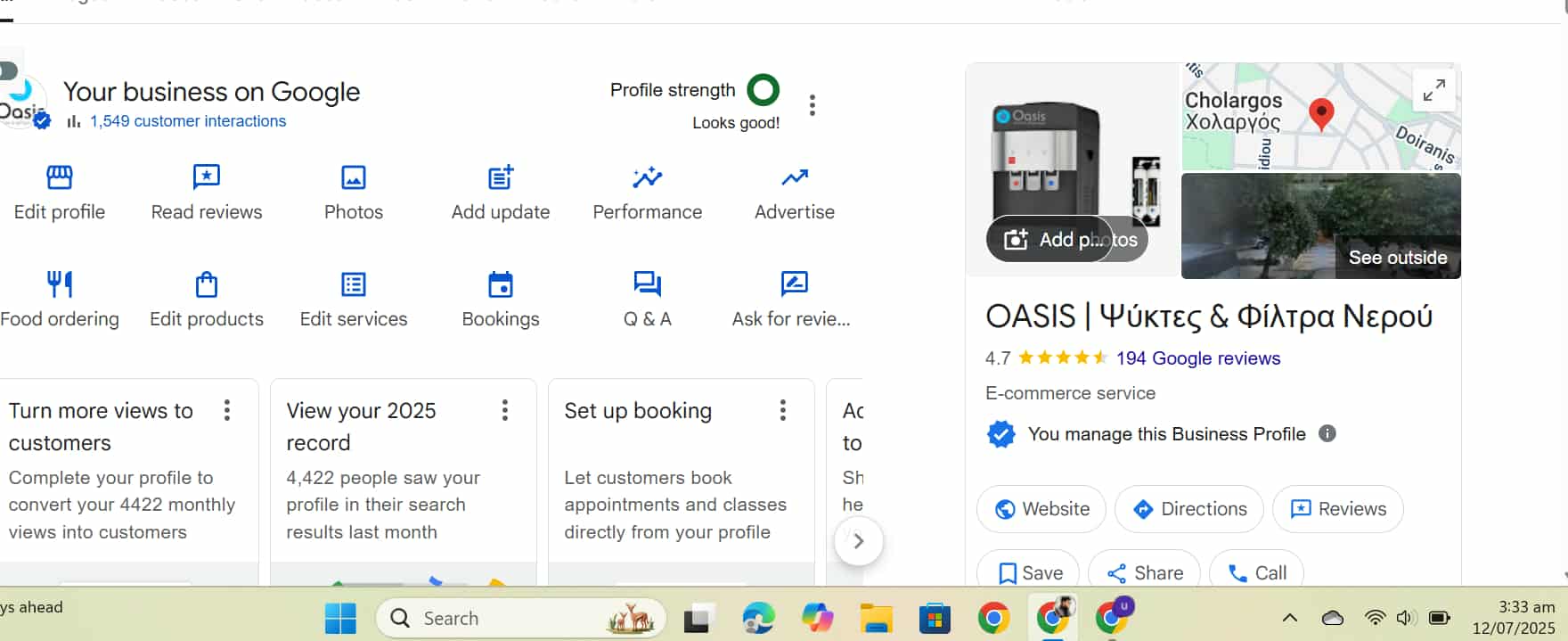Image resolution: width=1568 pixels, height=641 pixels.
Task: Open options menu on 'View your 2025 record' card
Action: (504, 410)
